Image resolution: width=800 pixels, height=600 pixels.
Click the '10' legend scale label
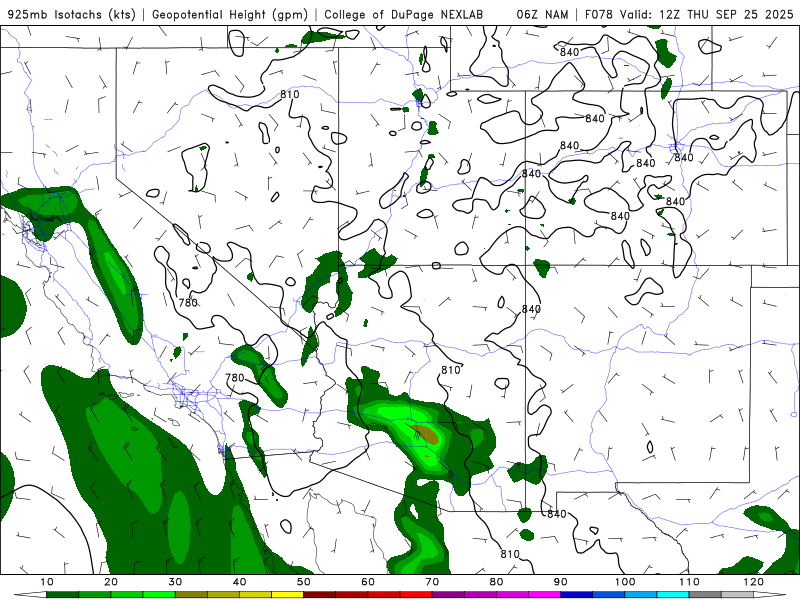click(x=46, y=582)
